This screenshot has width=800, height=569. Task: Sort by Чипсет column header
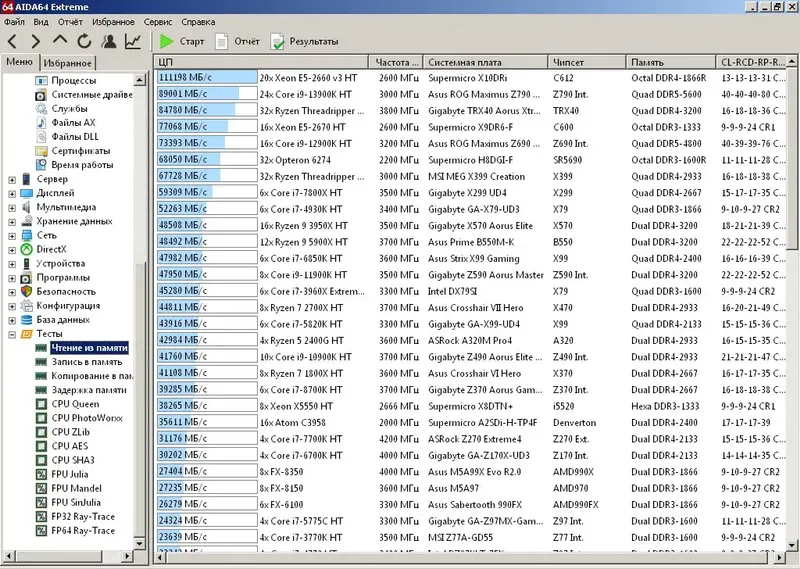[587, 62]
